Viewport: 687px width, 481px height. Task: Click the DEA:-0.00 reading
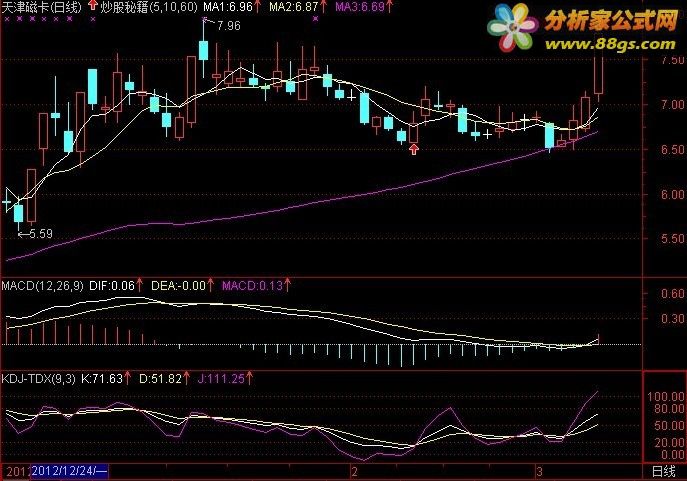click(178, 286)
